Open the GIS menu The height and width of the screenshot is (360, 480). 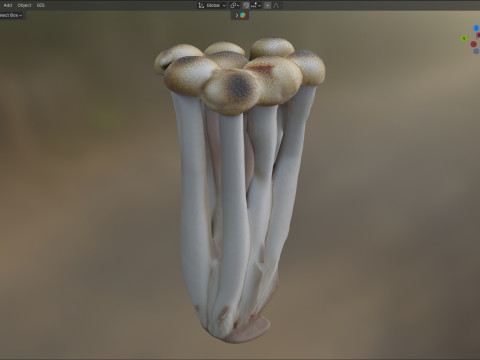click(41, 5)
